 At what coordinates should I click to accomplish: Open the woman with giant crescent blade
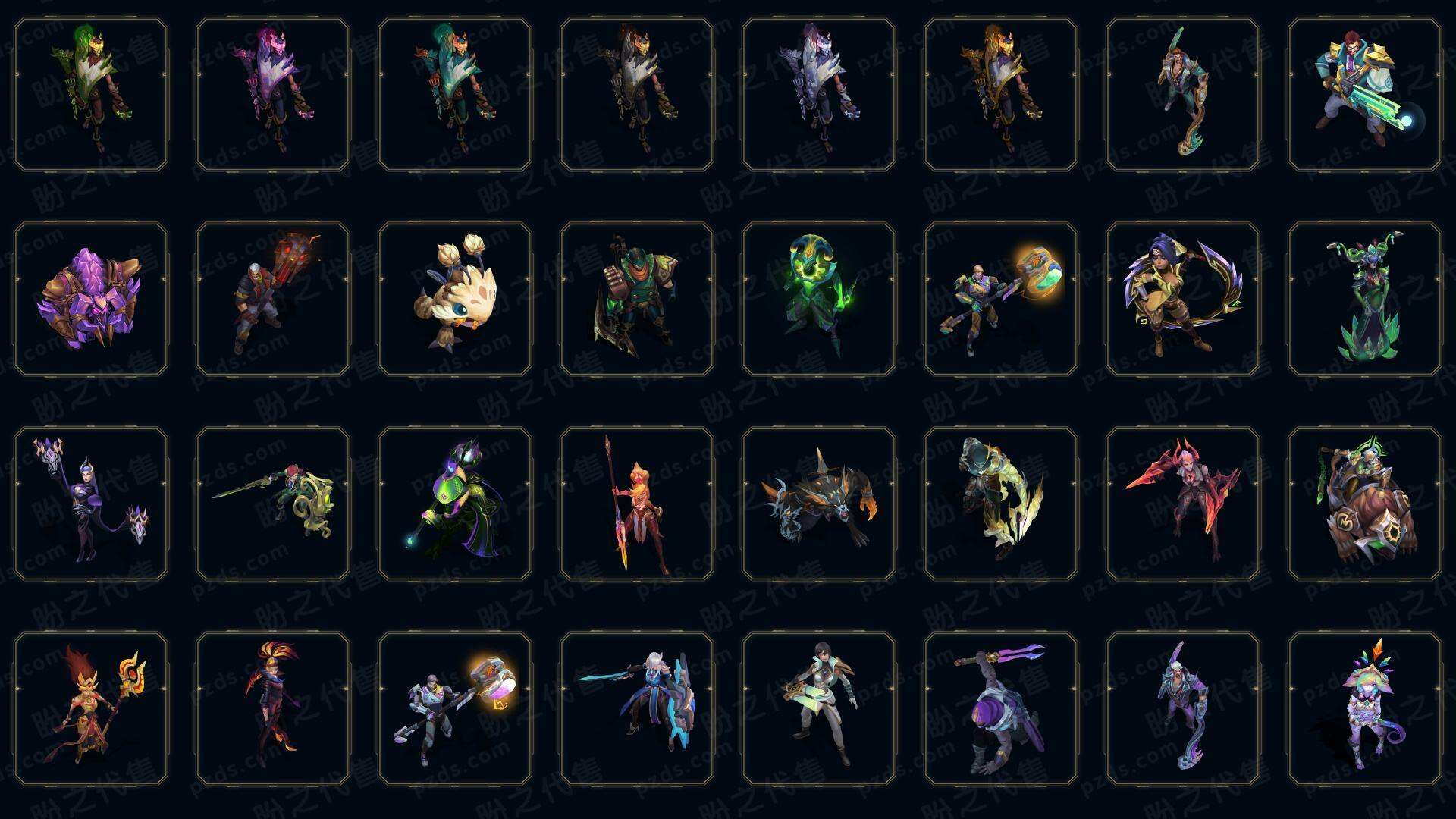[x=1183, y=299]
